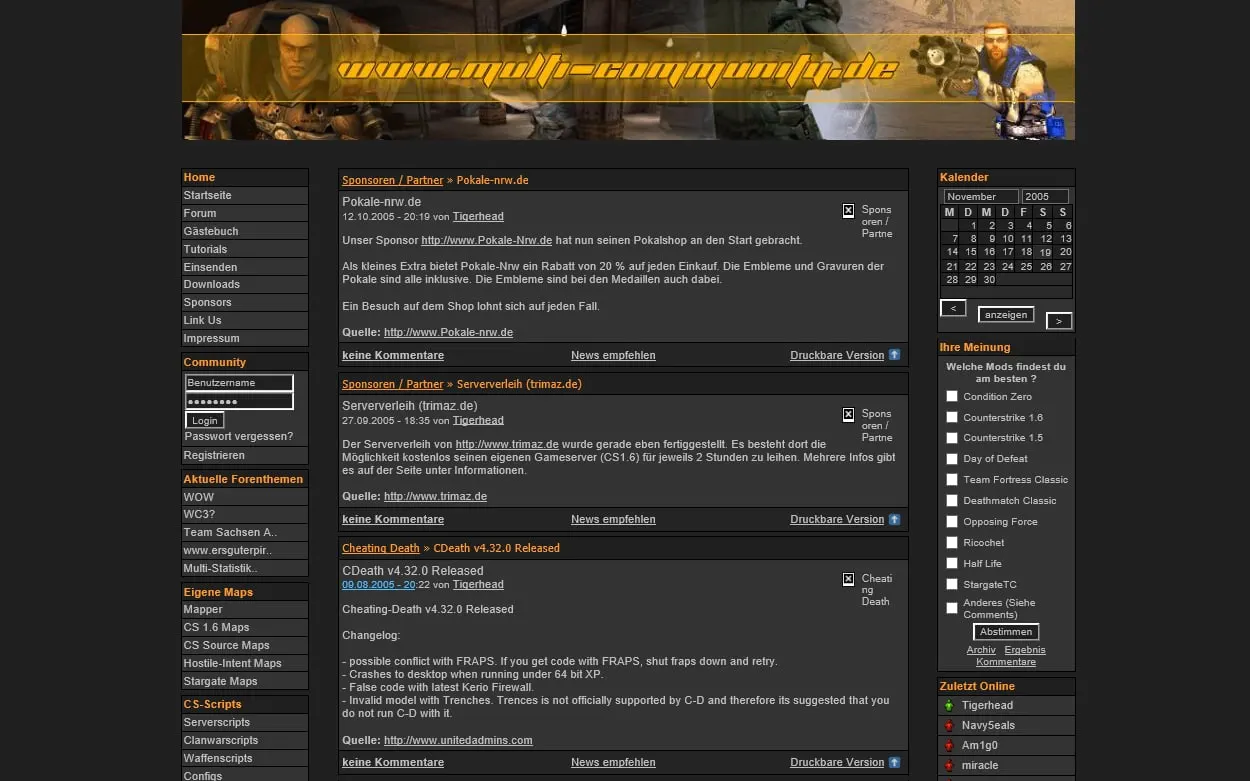Image resolution: width=1250 pixels, height=781 pixels.
Task: Click News empfehlen under the CDeath post
Action: [x=613, y=762]
